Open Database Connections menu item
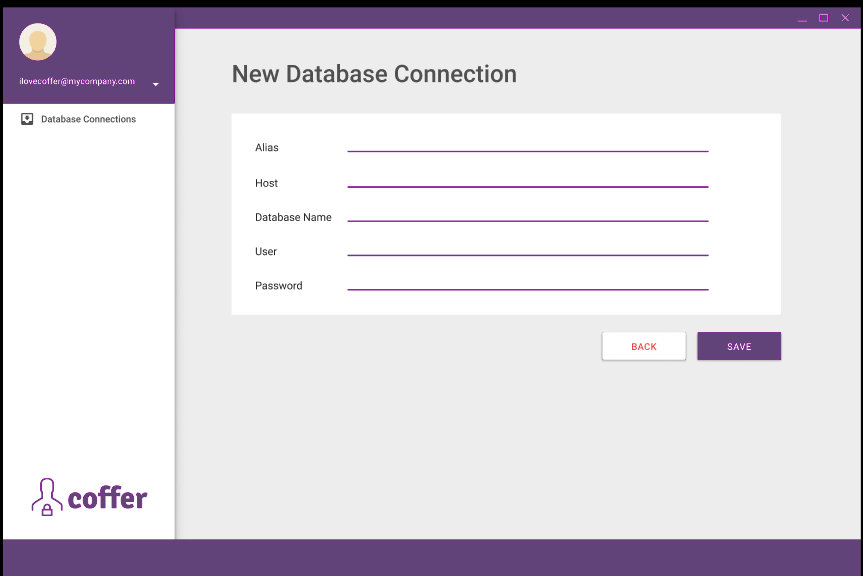863x576 pixels. click(89, 119)
